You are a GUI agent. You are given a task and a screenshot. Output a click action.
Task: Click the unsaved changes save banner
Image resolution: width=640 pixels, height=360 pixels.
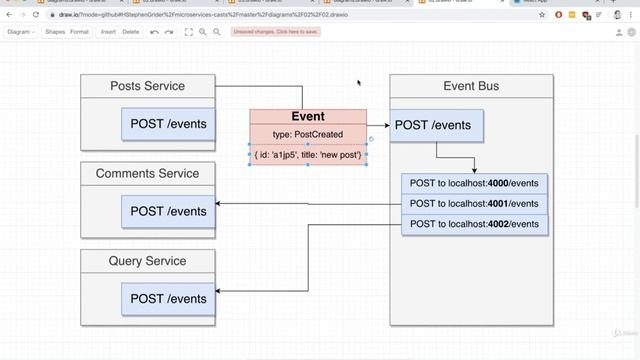click(x=276, y=32)
